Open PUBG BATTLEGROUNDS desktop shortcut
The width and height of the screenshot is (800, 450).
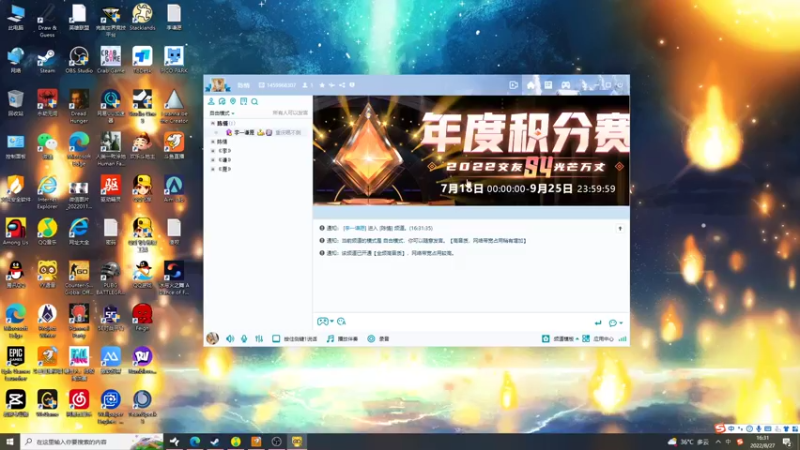click(110, 278)
